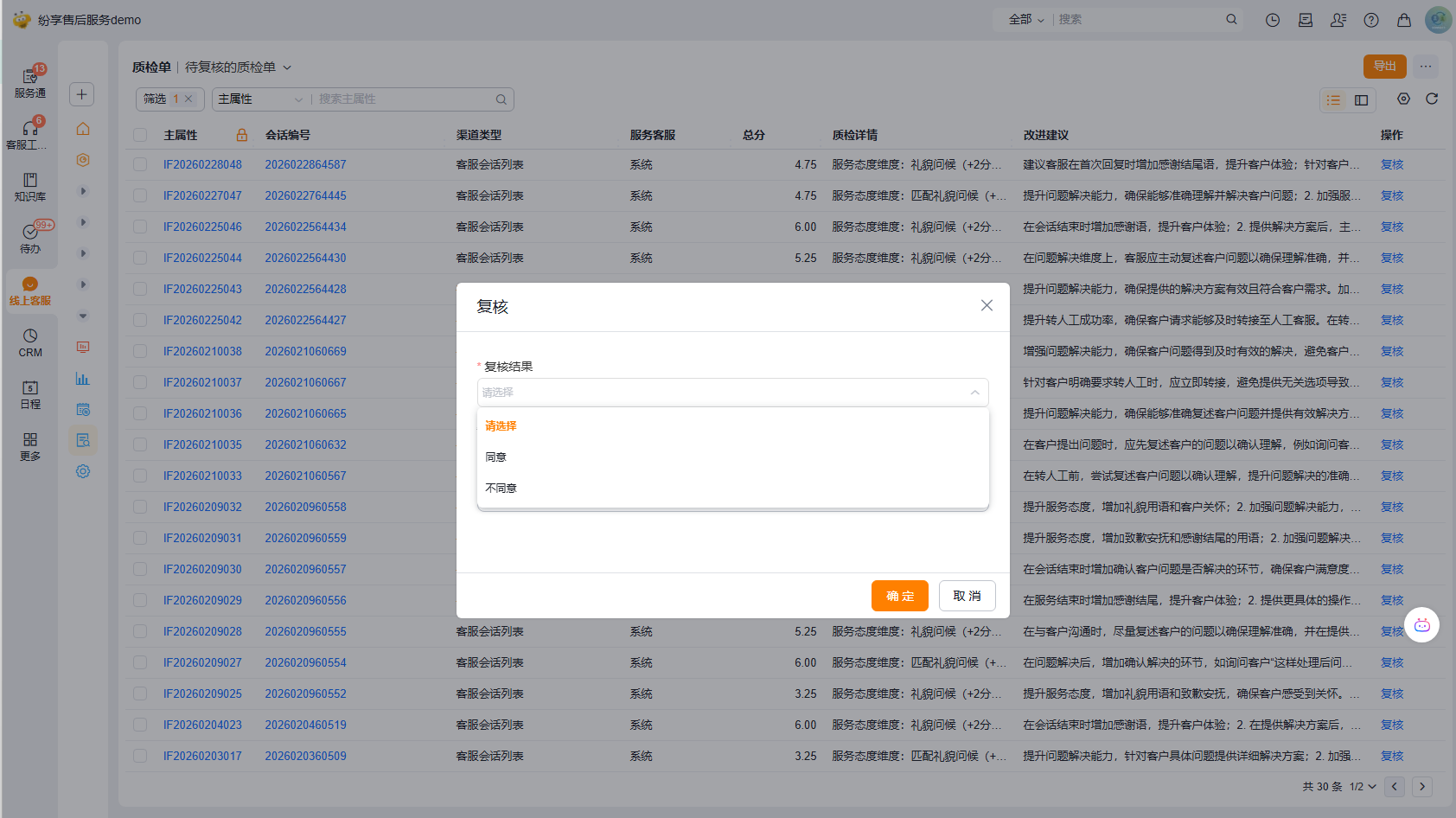
Task: Open the 日程 calendar icon
Action: coord(30,393)
